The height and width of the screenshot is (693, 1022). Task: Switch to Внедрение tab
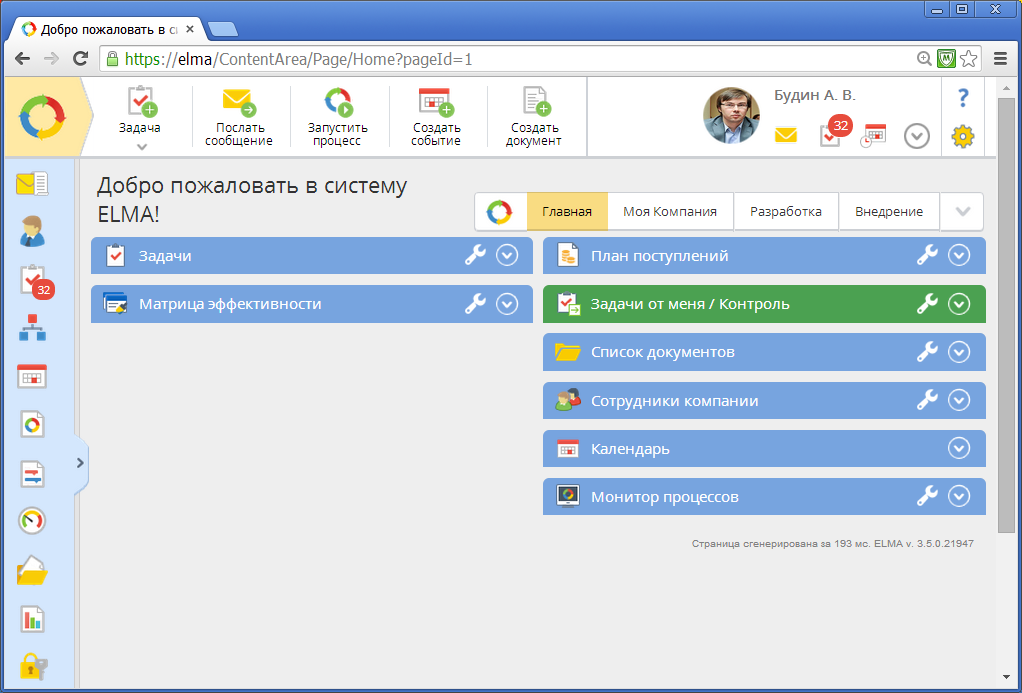[889, 211]
